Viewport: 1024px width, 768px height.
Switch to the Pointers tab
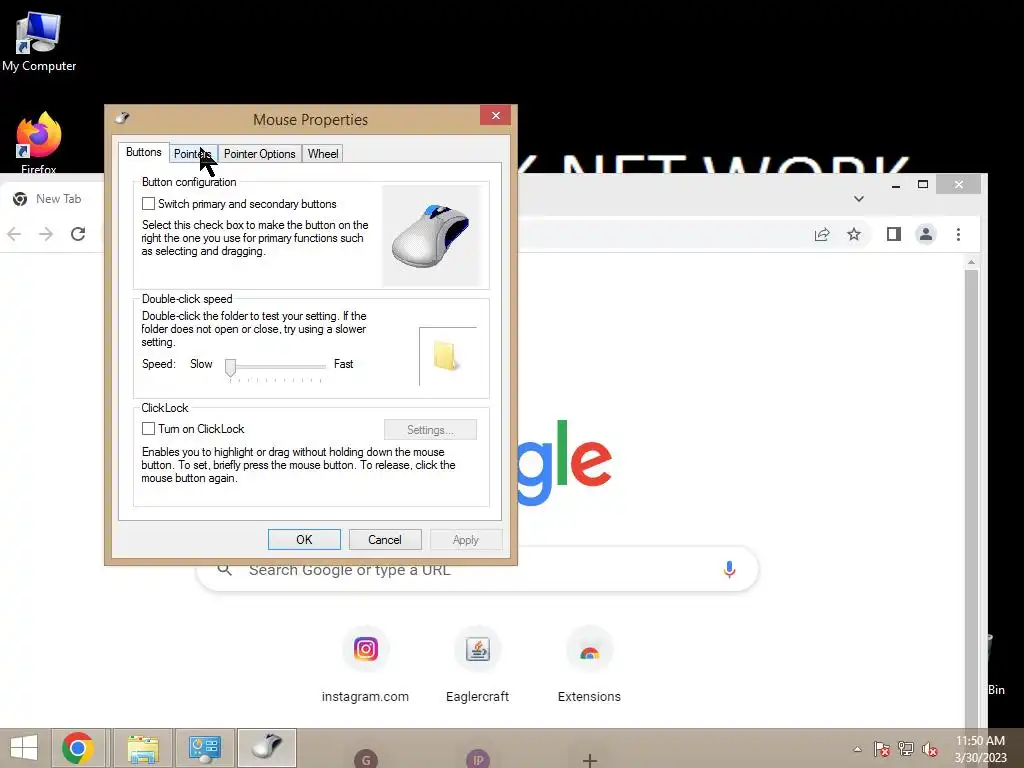coord(193,153)
